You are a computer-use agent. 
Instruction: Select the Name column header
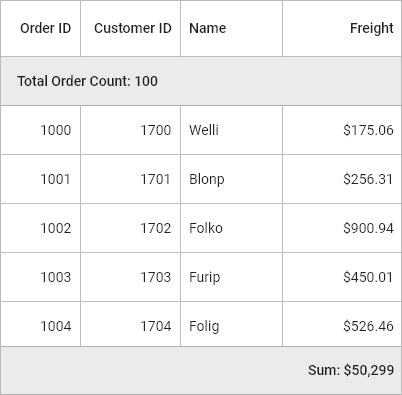click(231, 28)
